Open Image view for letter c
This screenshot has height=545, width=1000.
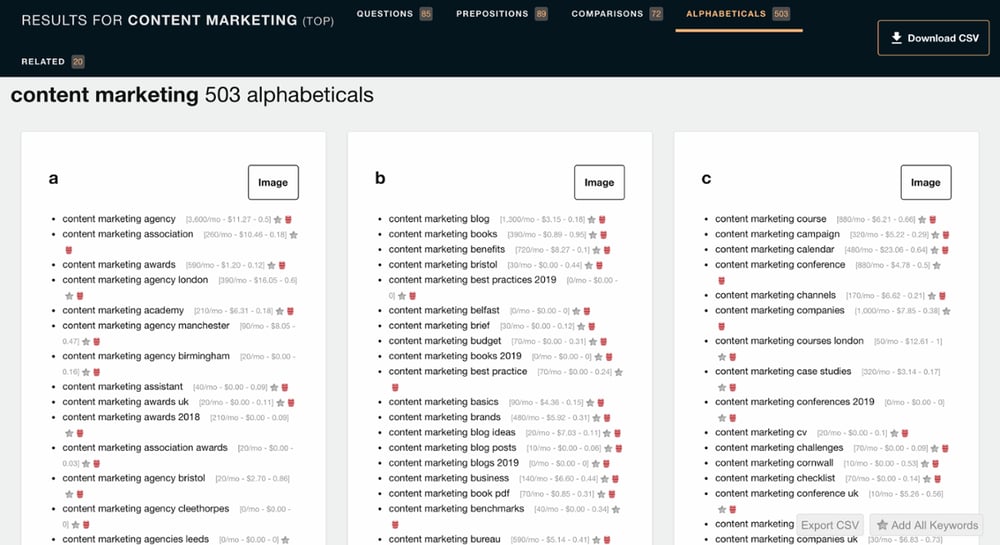coord(926,182)
